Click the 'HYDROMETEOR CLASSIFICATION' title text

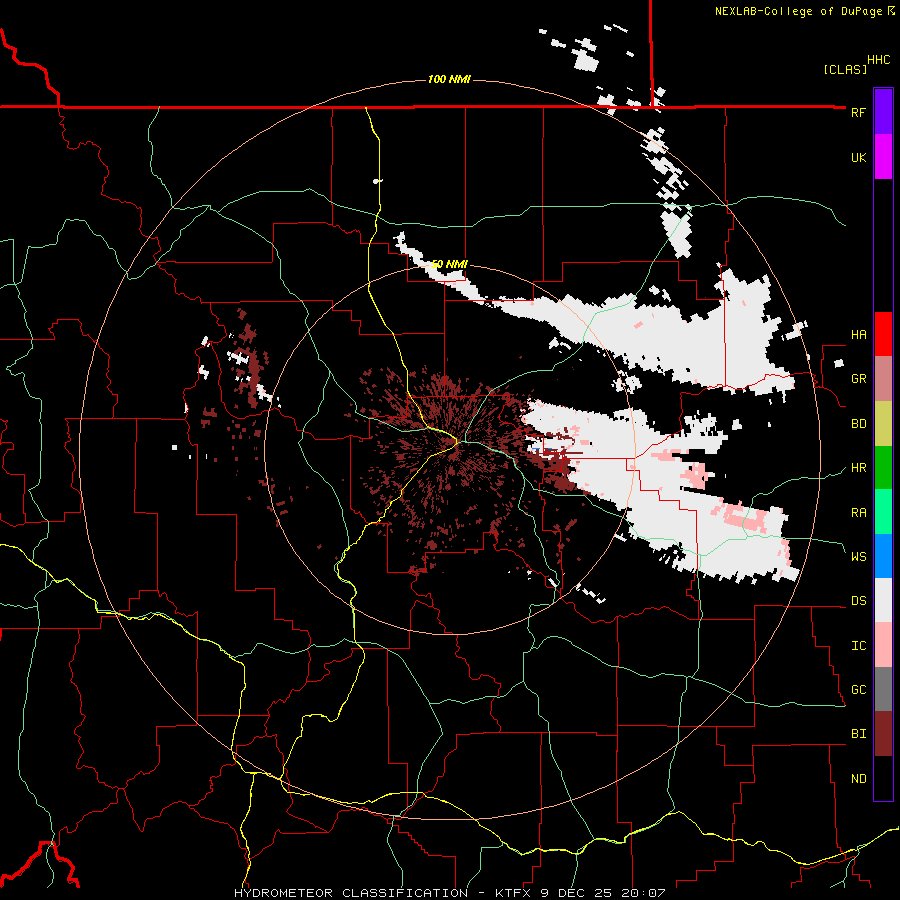pos(351,893)
